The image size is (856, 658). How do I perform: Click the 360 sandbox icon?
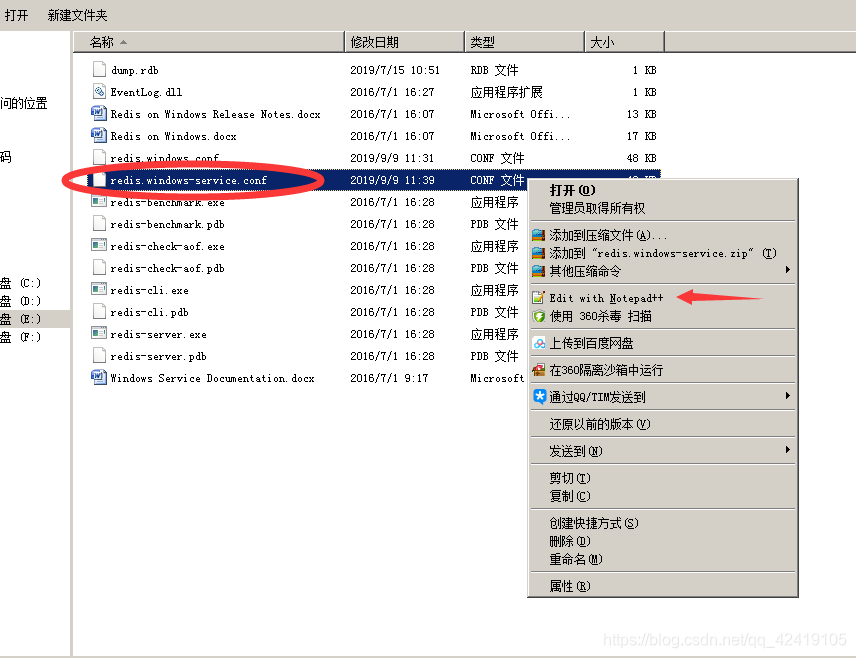pyautogui.click(x=539, y=370)
